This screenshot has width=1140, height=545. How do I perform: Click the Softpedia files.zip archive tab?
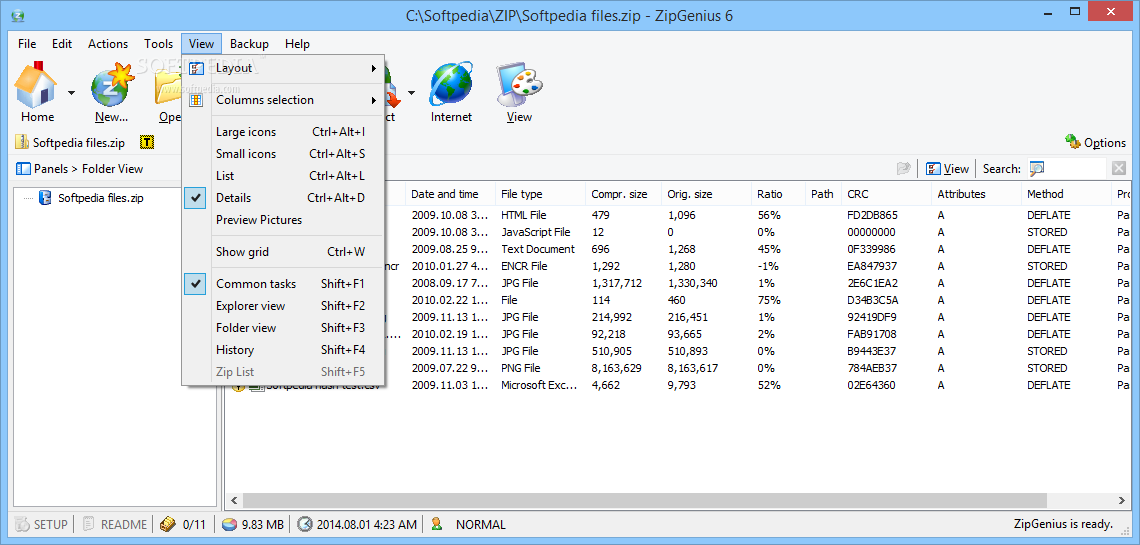pyautogui.click(x=70, y=142)
